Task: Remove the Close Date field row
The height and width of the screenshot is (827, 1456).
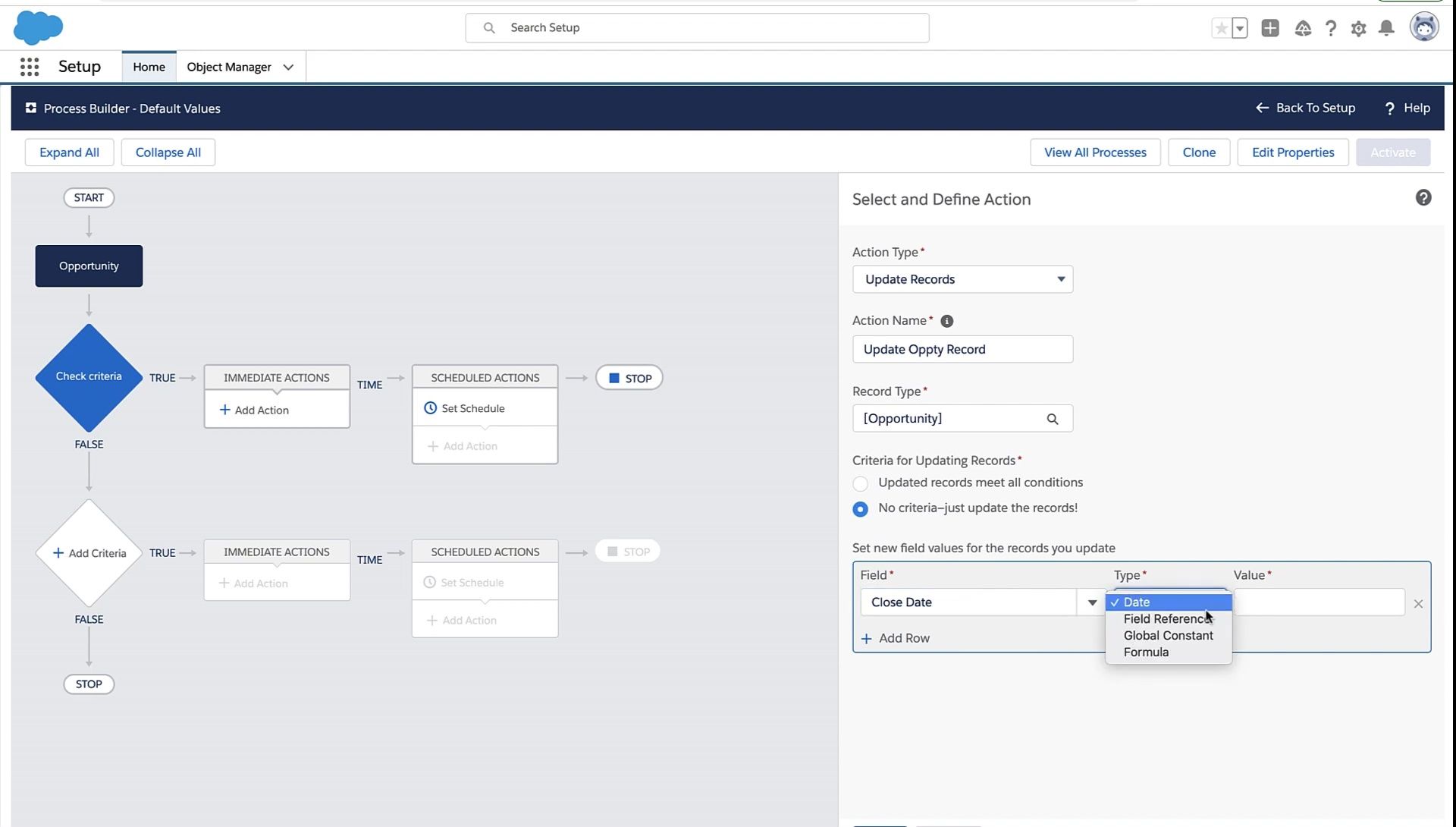Action: pos(1418,604)
